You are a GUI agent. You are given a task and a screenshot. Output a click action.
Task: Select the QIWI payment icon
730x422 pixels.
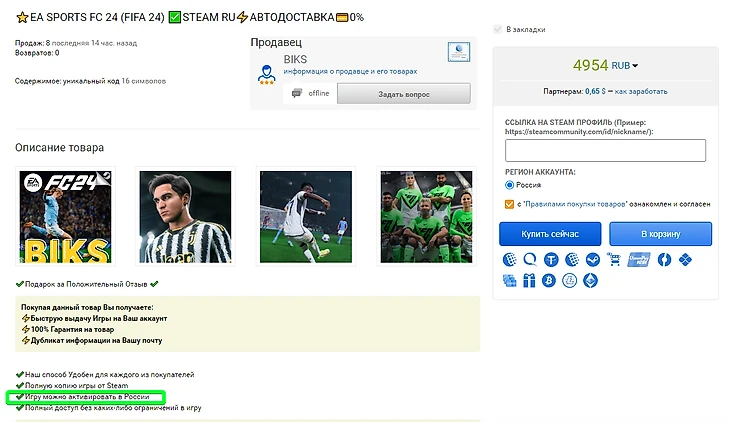pos(529,259)
